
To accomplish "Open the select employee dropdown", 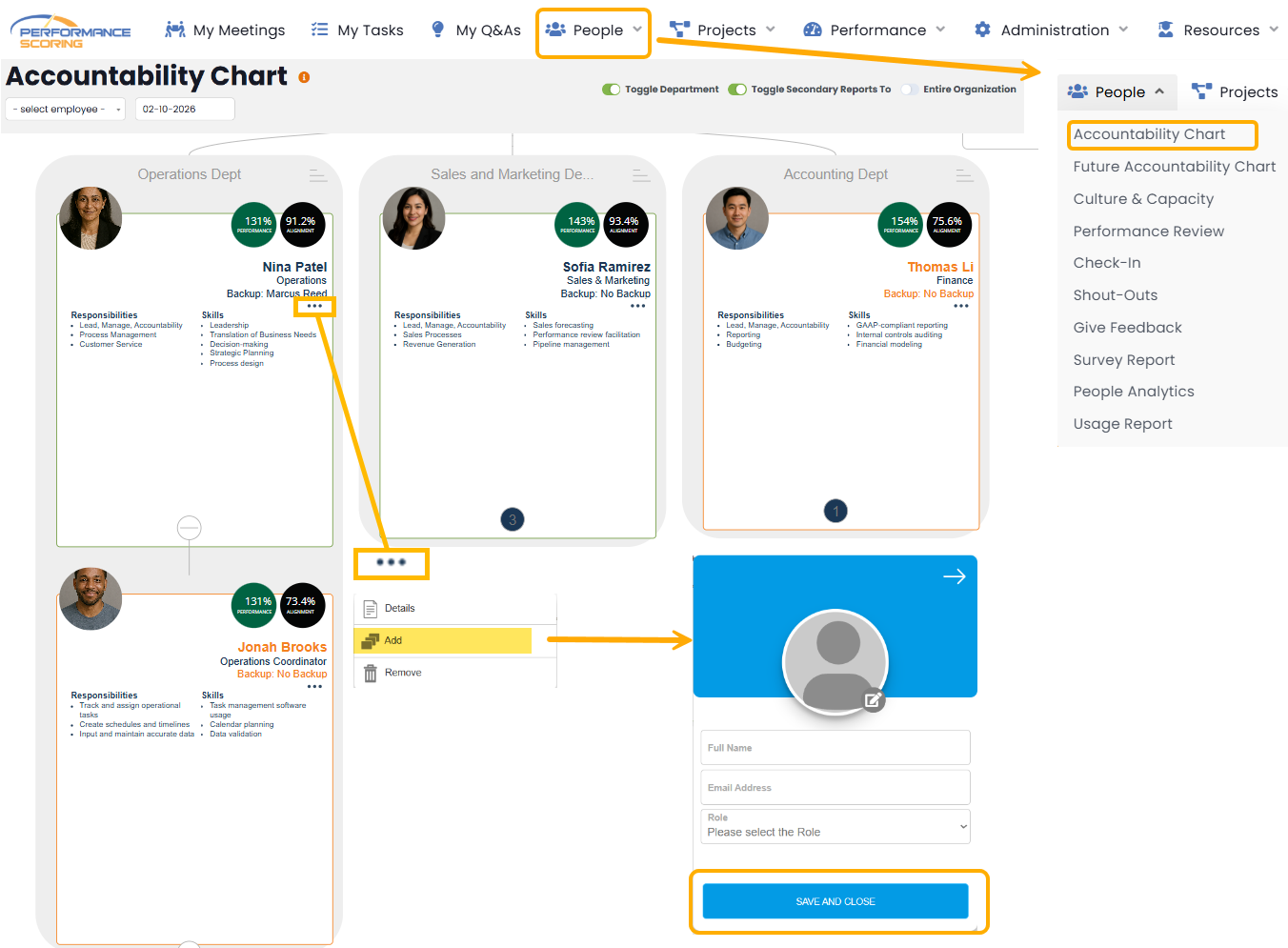I will (66, 110).
